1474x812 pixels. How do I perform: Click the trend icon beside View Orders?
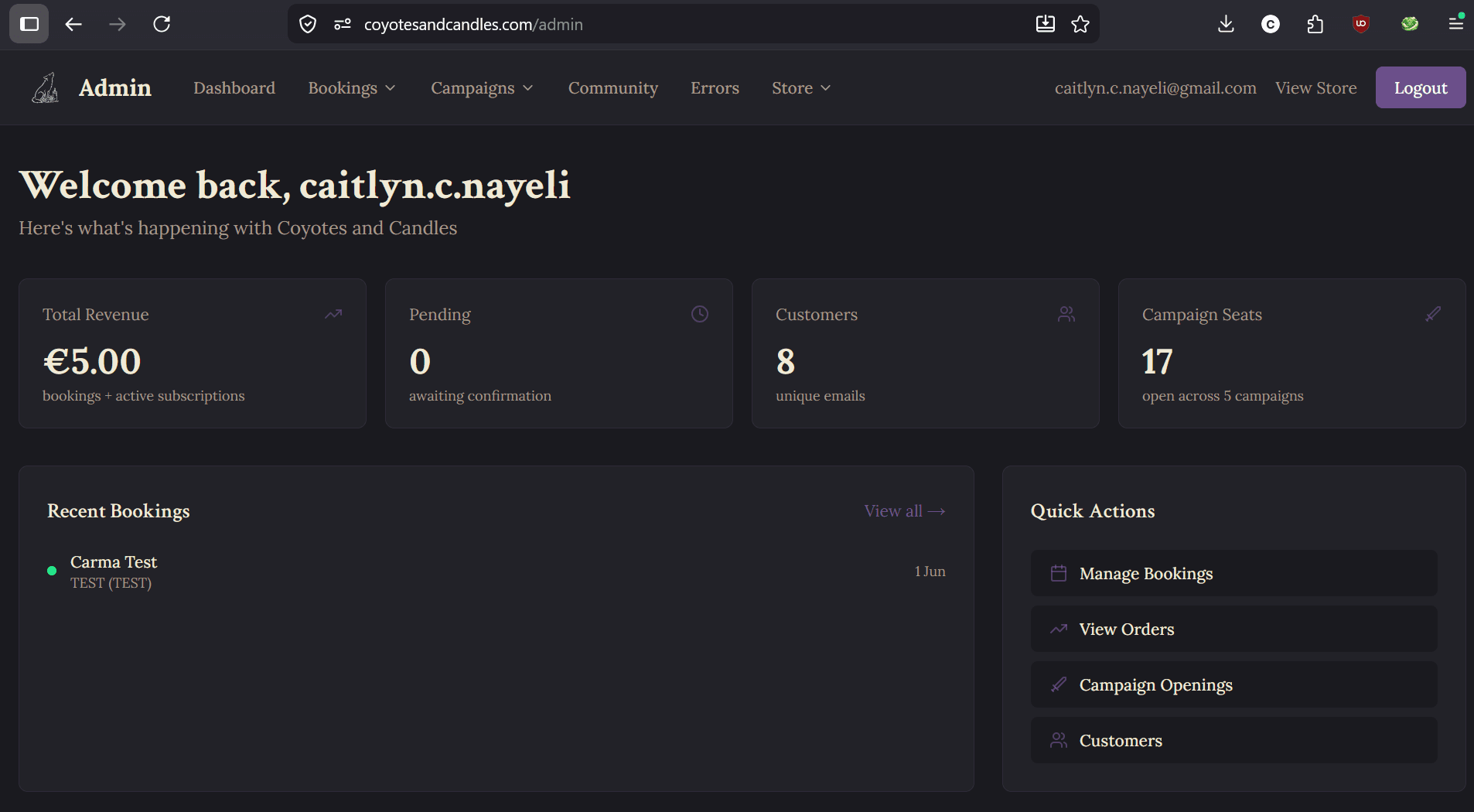pos(1059,629)
